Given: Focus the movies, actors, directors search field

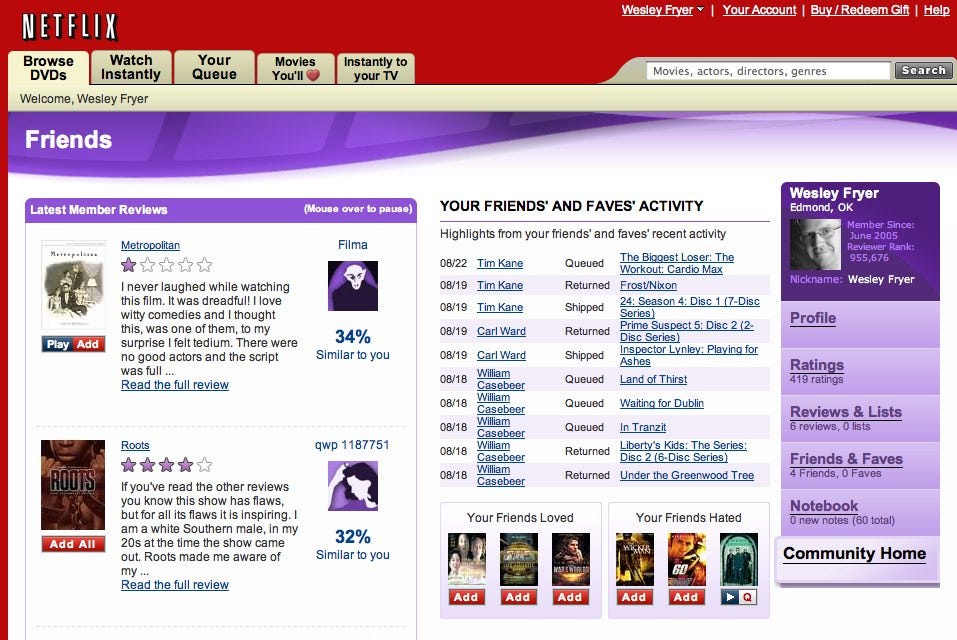Looking at the screenshot, I should coord(768,71).
